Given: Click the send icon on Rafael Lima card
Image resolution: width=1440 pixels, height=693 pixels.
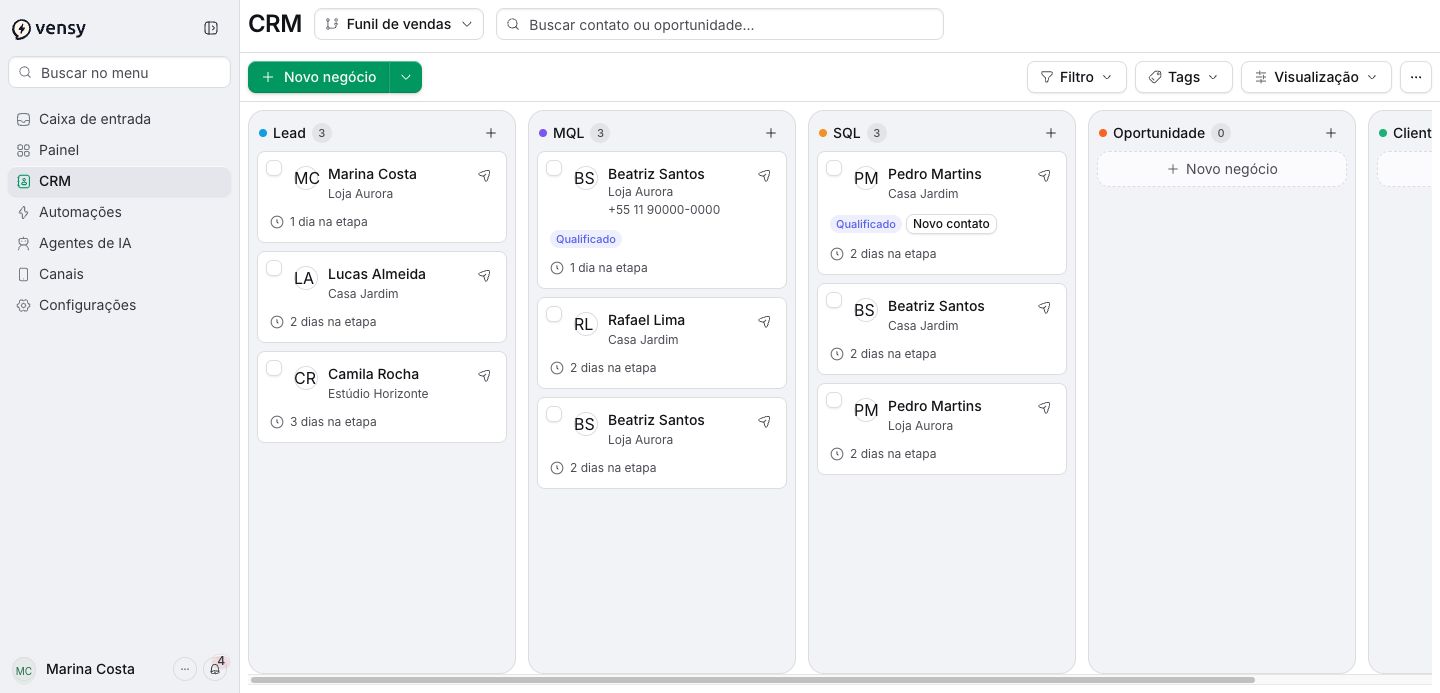Looking at the screenshot, I should pyautogui.click(x=764, y=321).
